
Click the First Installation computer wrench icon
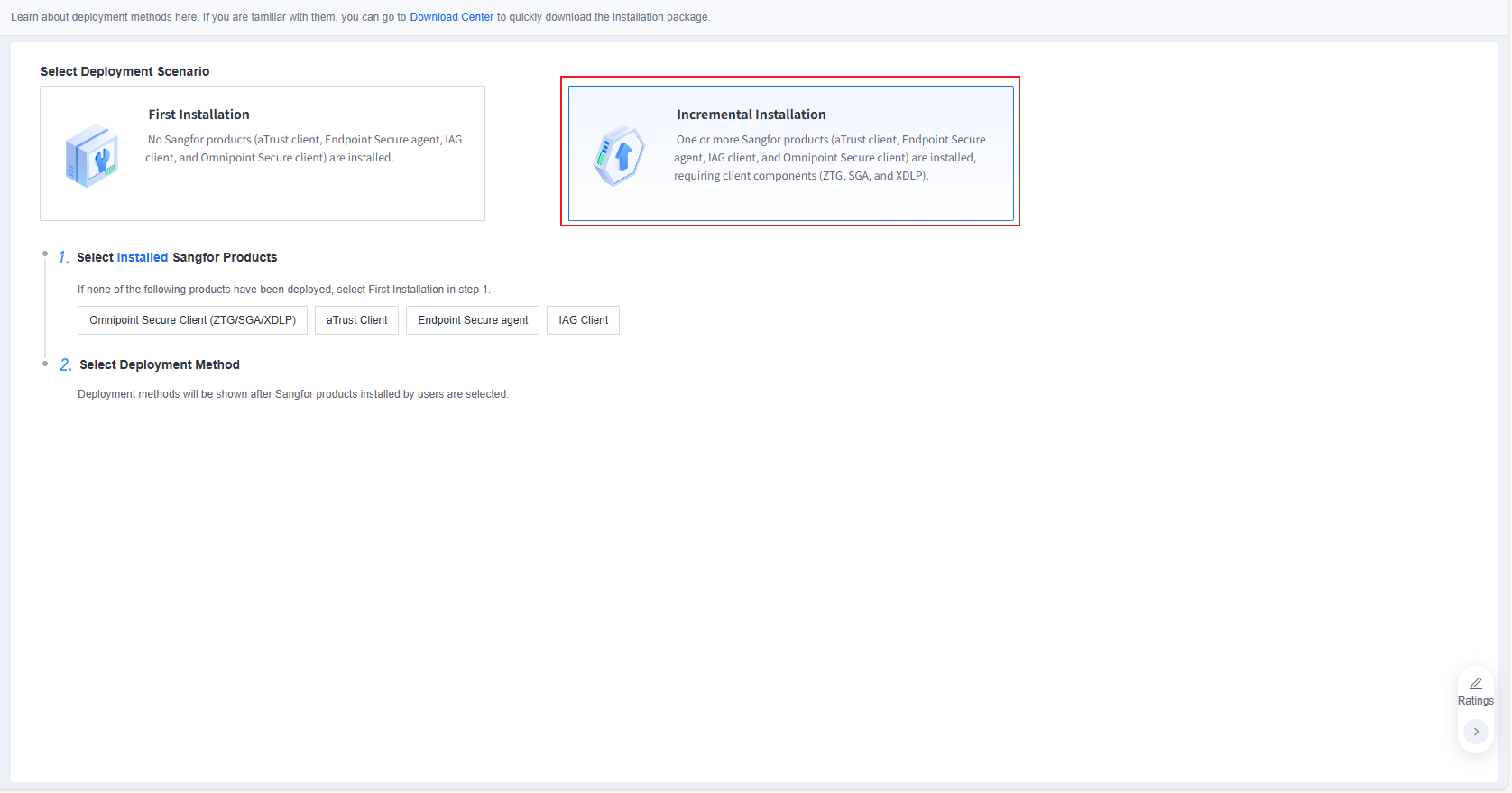92,155
